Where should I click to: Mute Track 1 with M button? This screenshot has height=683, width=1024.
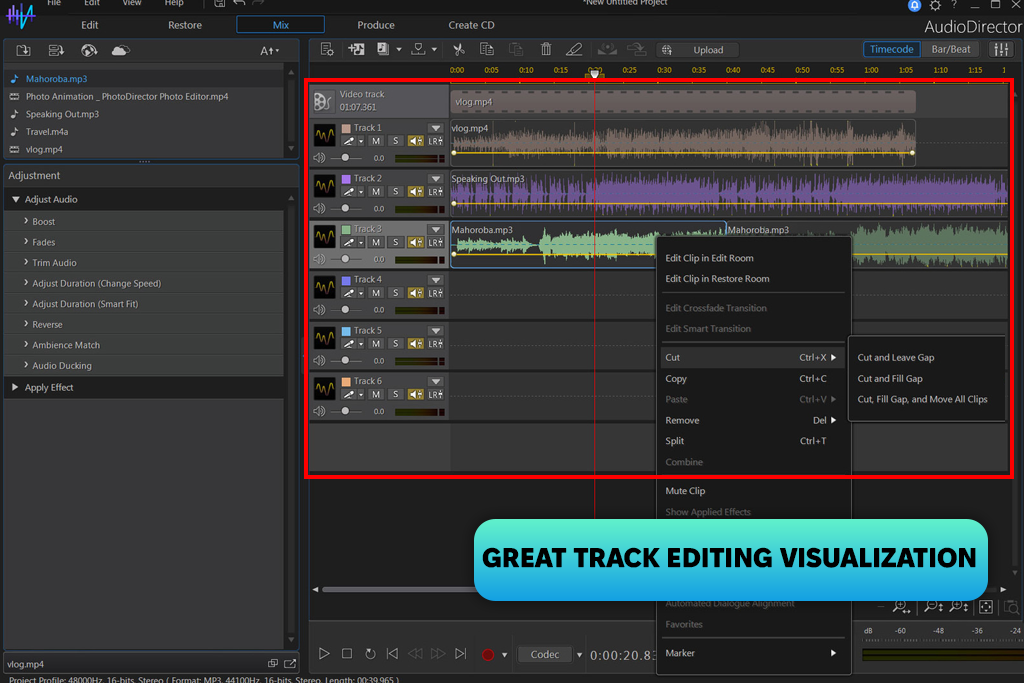[376, 140]
